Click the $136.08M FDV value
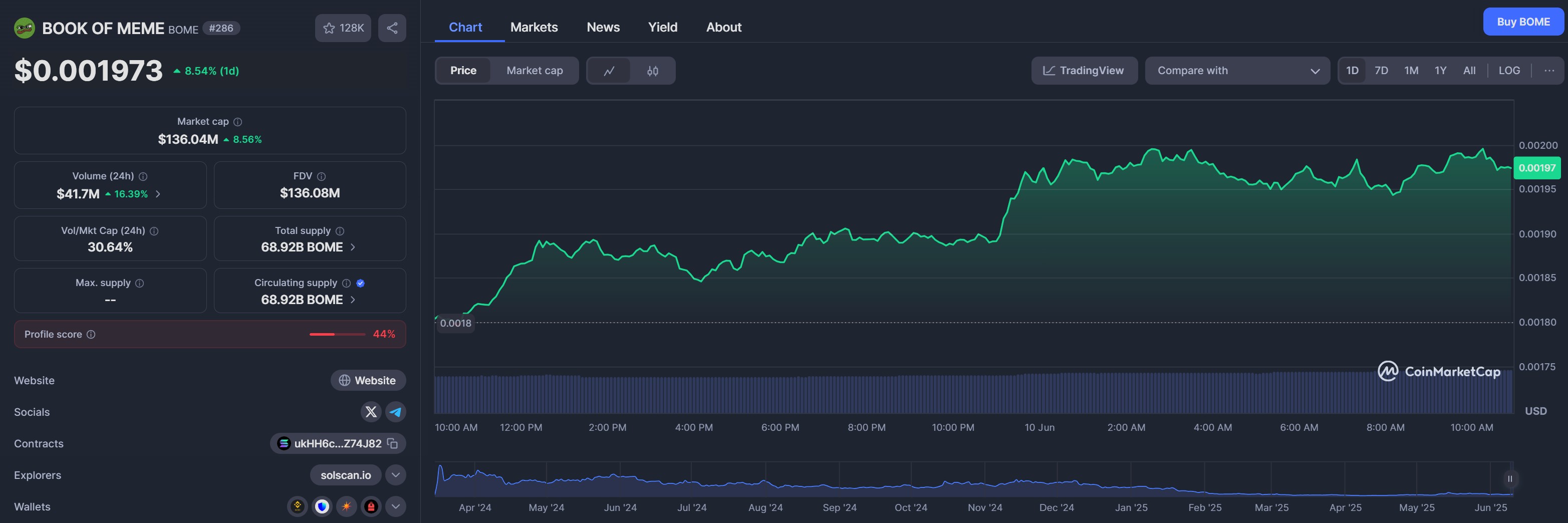The image size is (1568, 523). (x=310, y=193)
